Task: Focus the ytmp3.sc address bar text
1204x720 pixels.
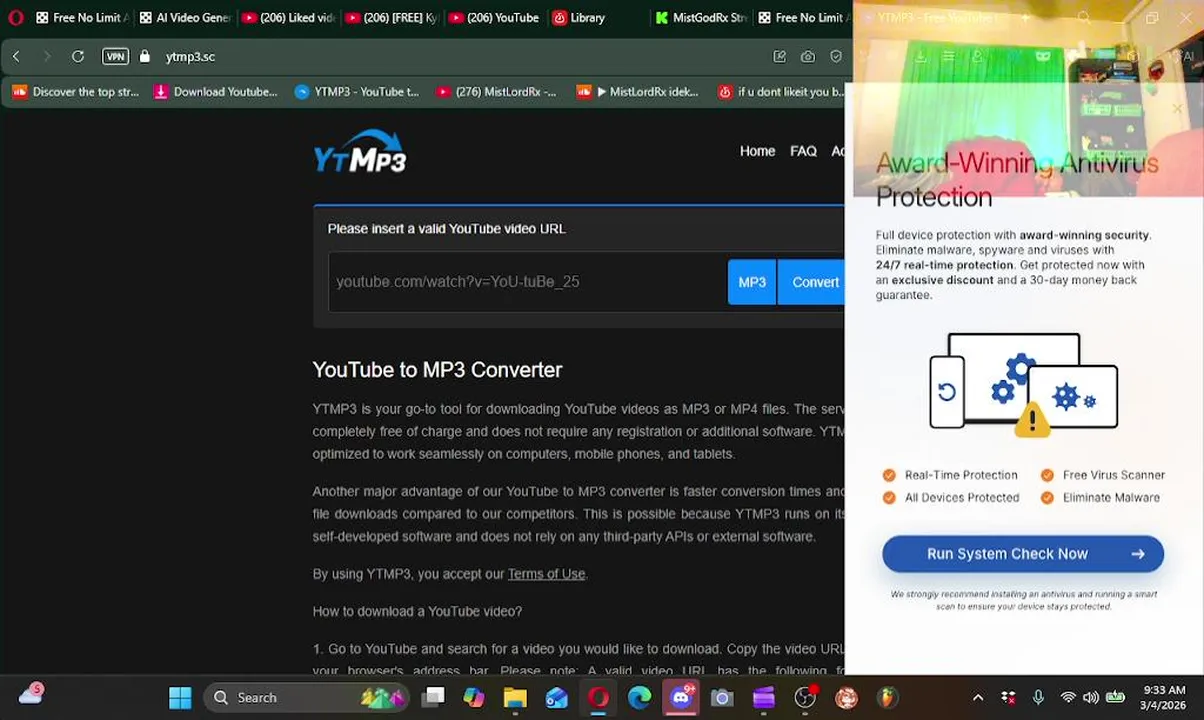Action: 190,57
